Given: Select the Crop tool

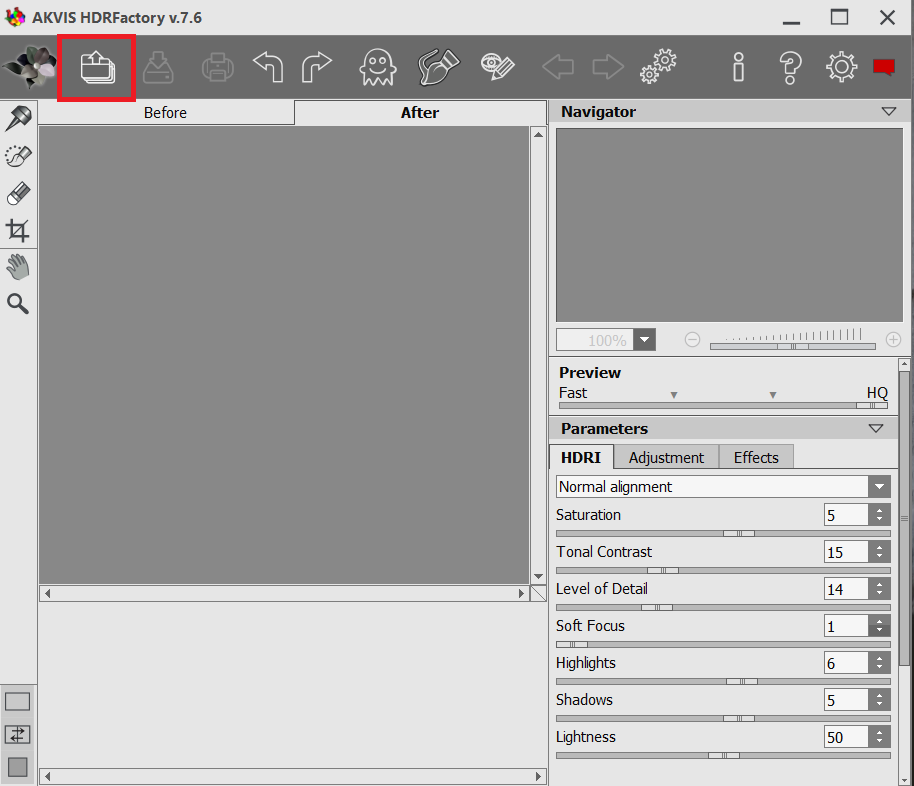Looking at the screenshot, I should pos(18,230).
